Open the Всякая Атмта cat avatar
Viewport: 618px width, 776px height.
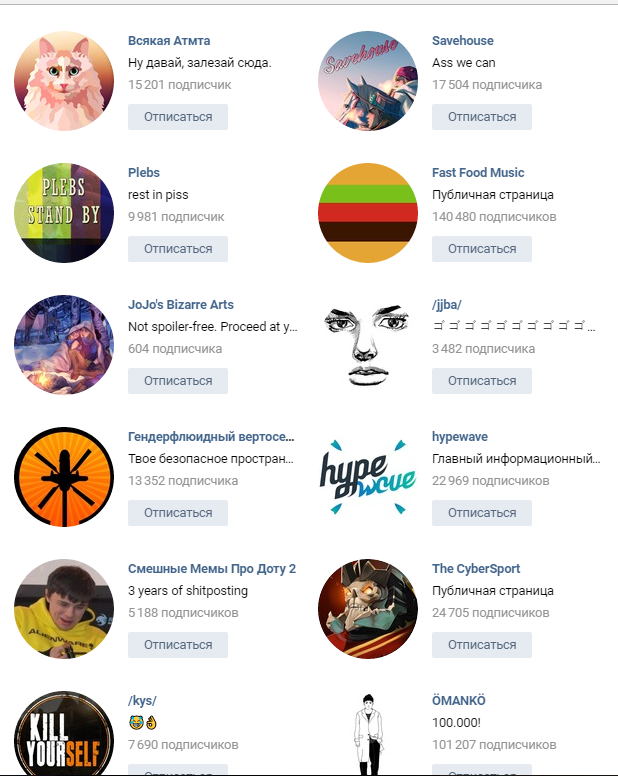[x=64, y=81]
